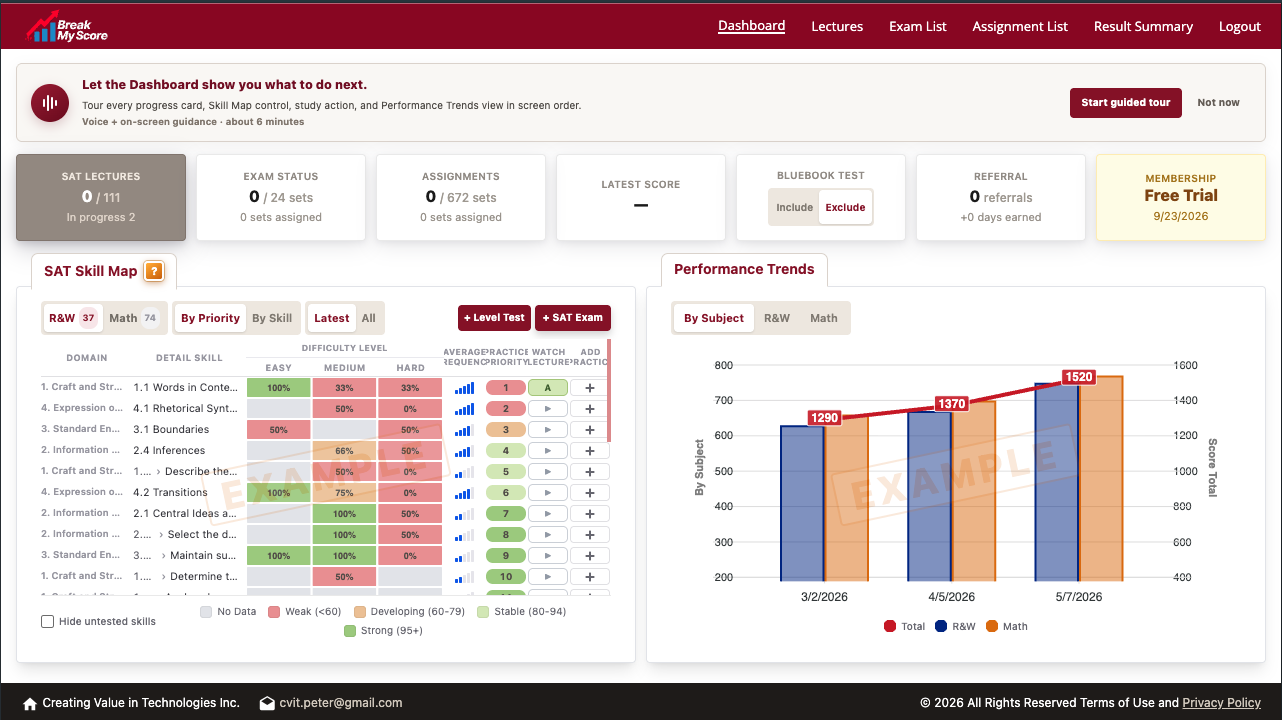Viewport: 1282px width, 720px height.
Task: Open Lectures in the top navigation
Action: pos(837,27)
